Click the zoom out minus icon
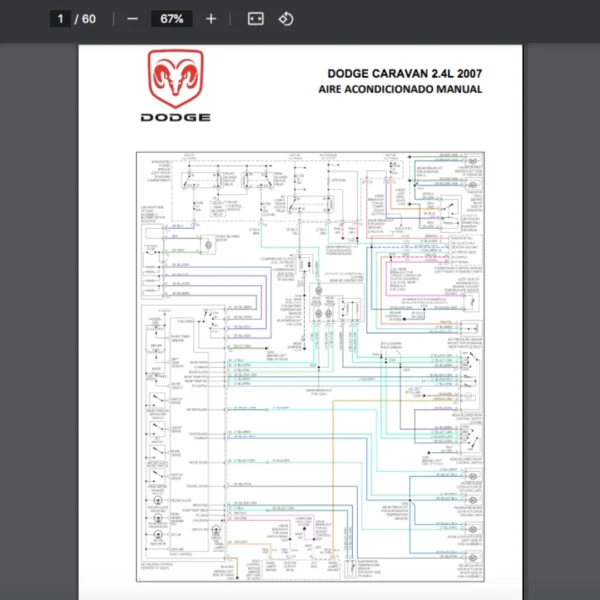This screenshot has height=600, width=600. pos(132,19)
